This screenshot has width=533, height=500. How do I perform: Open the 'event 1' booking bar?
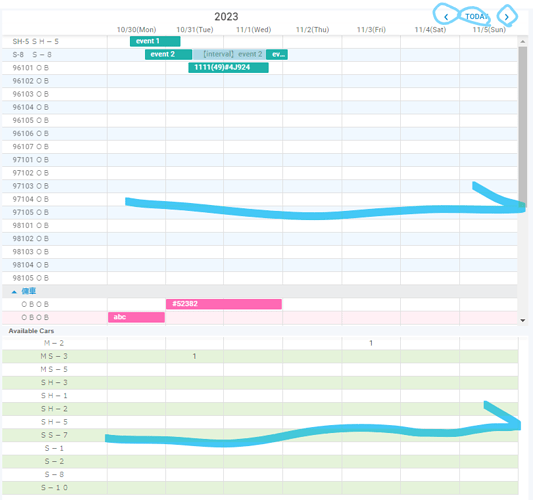(x=155, y=41)
